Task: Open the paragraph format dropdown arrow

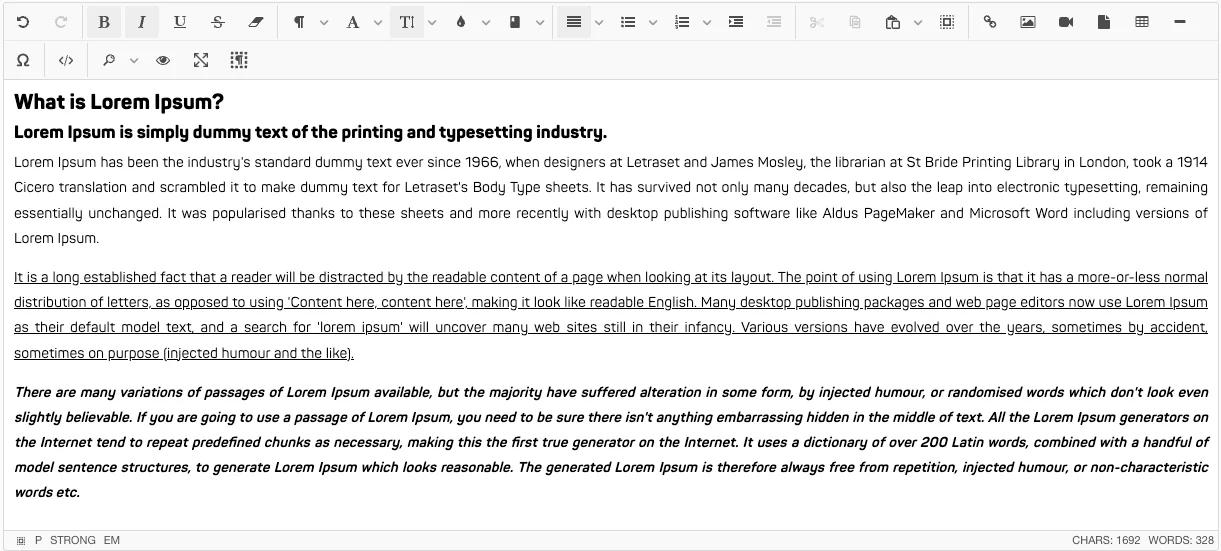Action: (324, 22)
